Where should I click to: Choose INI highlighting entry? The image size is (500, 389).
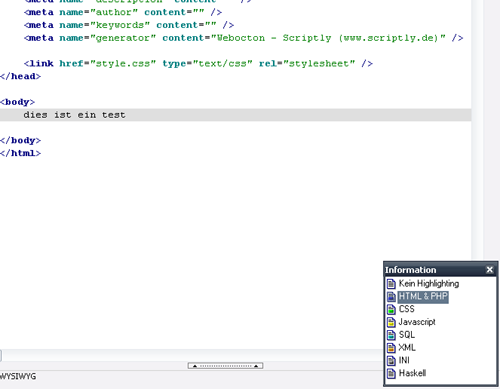[x=404, y=360]
